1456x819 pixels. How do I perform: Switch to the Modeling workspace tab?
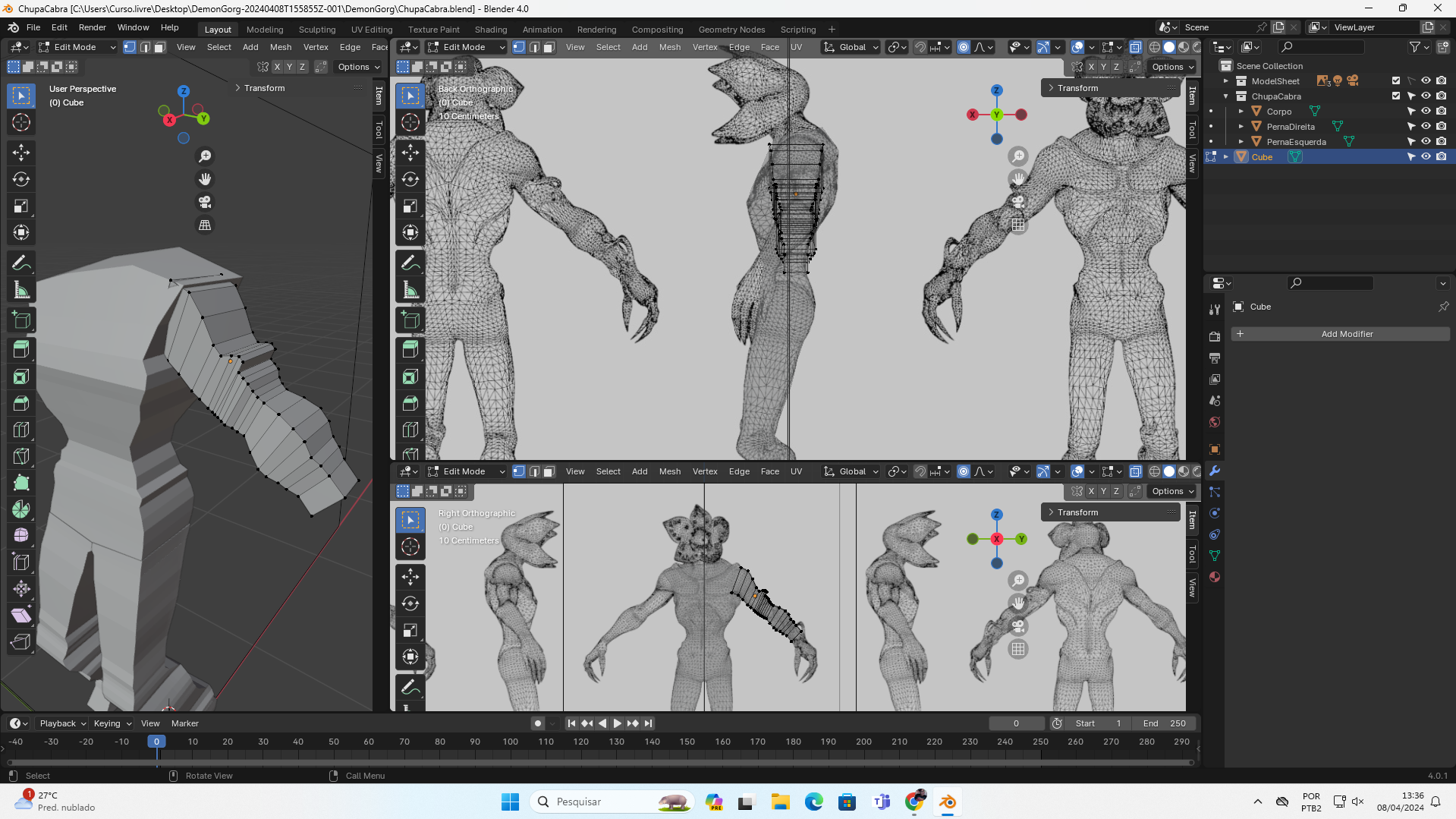pos(265,30)
